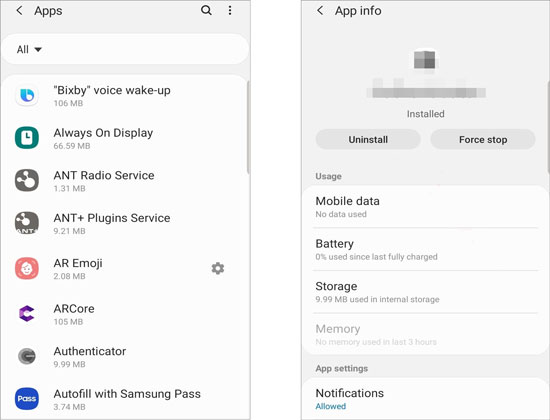
Task: Expand the All apps filter dropdown
Action: coord(29,49)
